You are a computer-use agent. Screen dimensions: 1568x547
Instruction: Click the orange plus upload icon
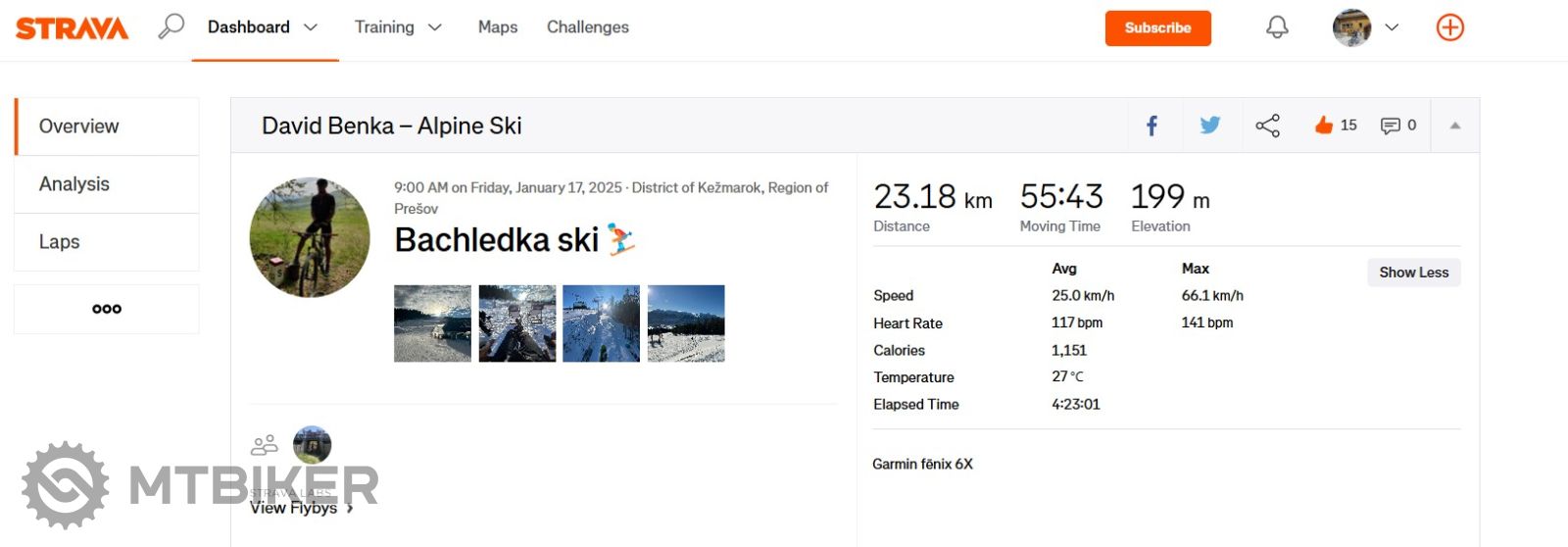[1449, 27]
